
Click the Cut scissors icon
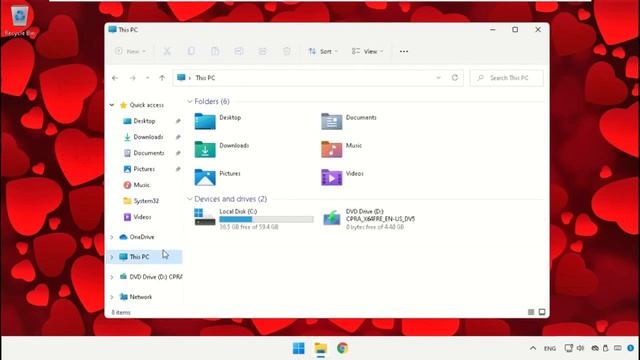[x=167, y=51]
